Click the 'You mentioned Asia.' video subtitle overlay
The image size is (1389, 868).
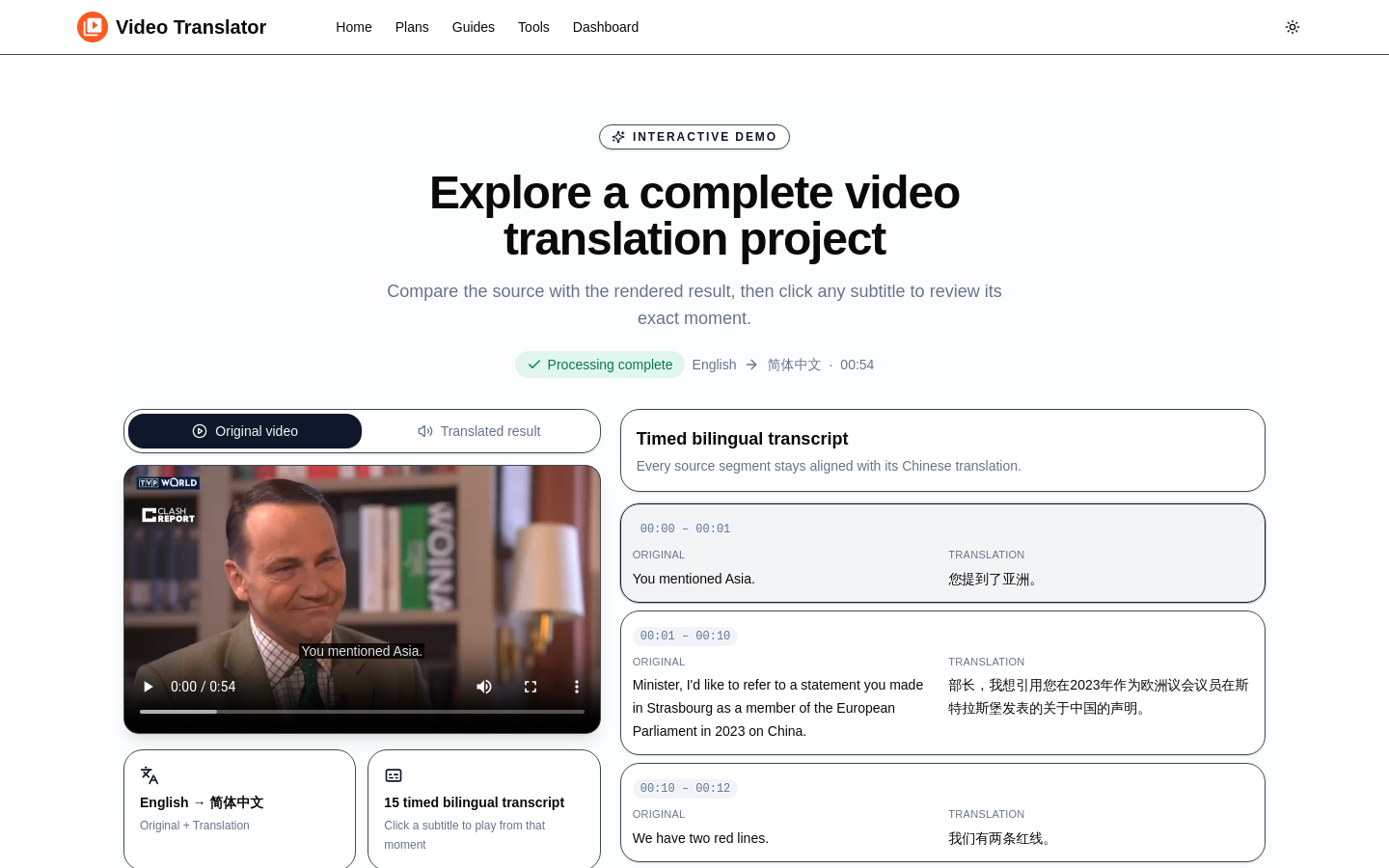pos(362,651)
